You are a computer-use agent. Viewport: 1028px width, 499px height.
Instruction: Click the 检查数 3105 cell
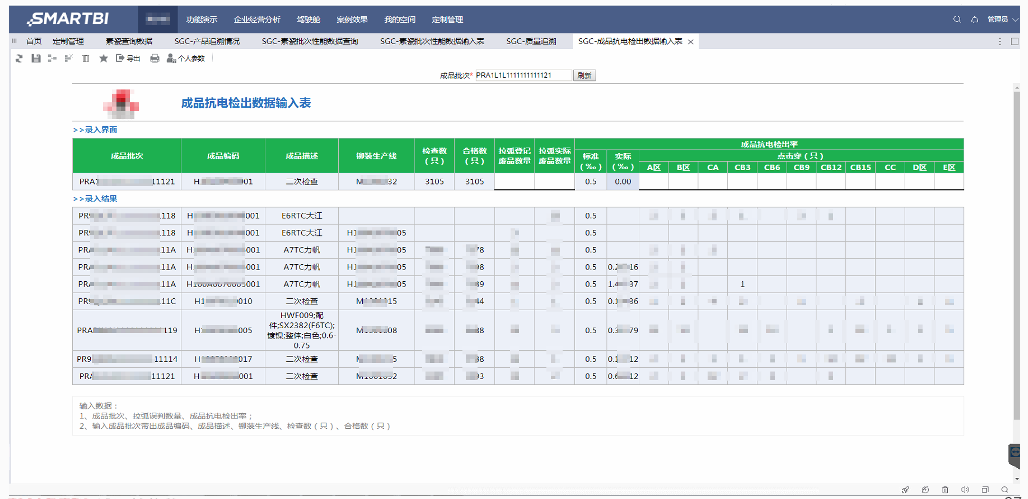[435, 182]
